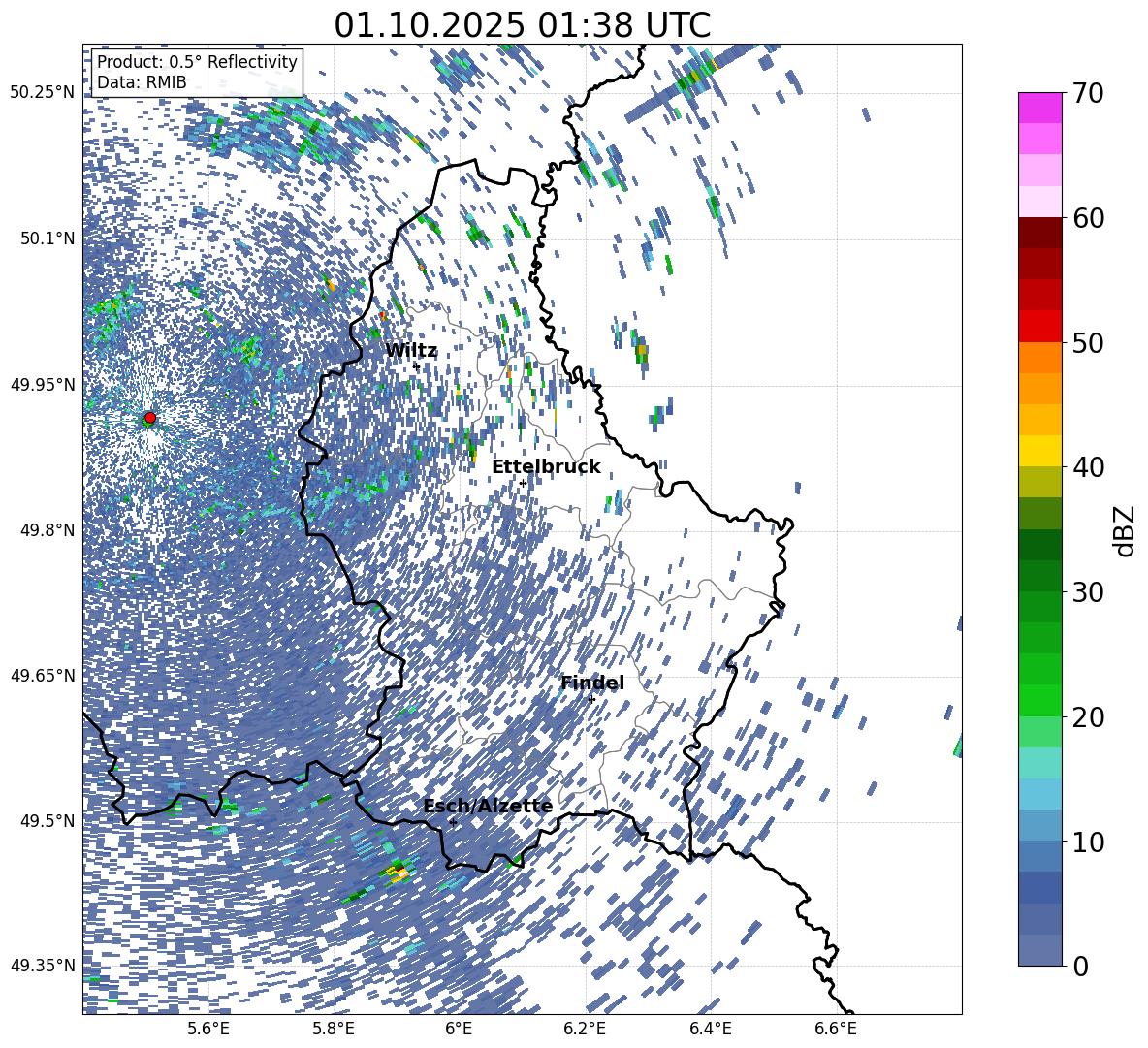Screen dimensions: 1148x1048
Task: Select the Esch/Alzette city label
Action: 488,807
